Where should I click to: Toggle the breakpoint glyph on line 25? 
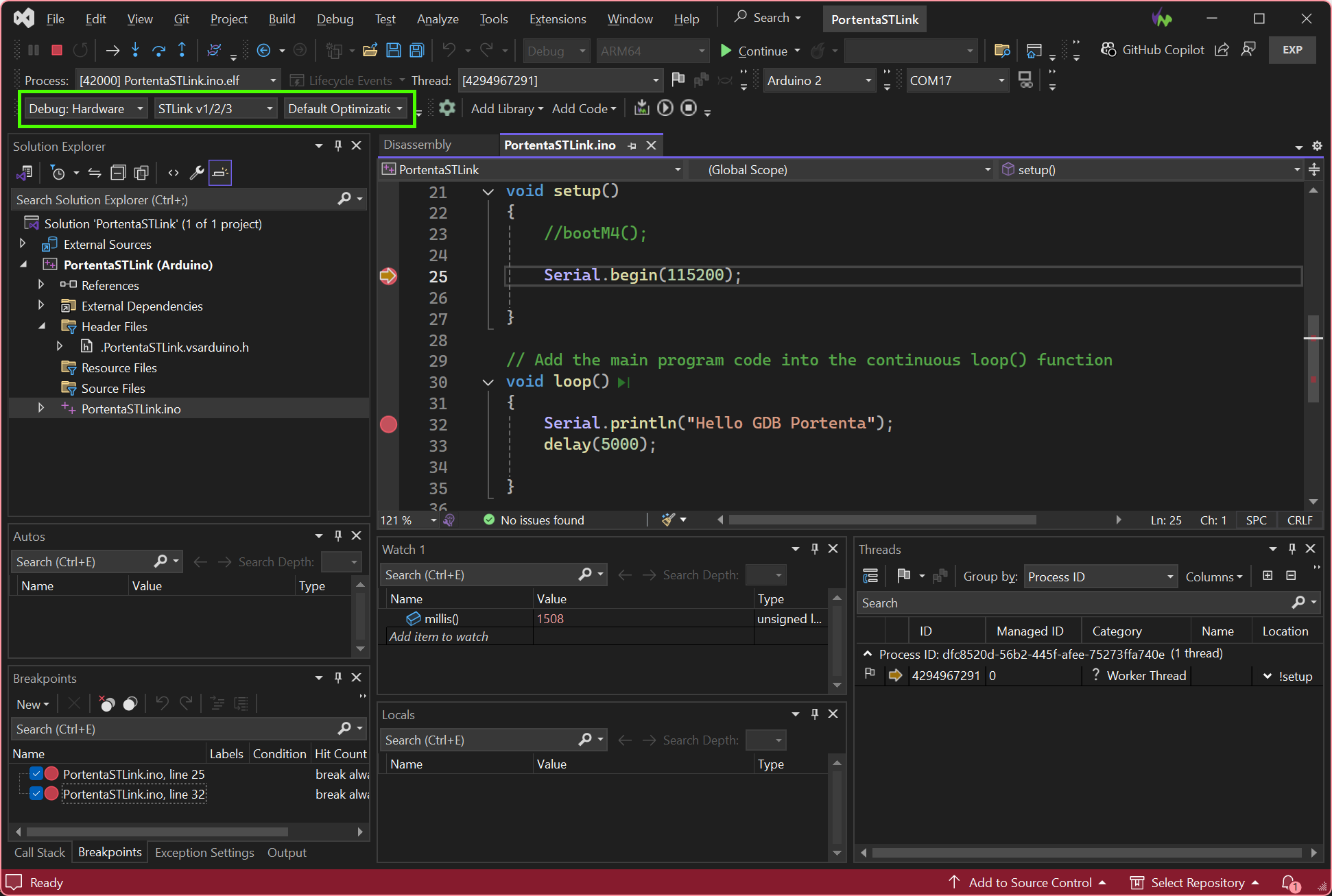tap(389, 276)
